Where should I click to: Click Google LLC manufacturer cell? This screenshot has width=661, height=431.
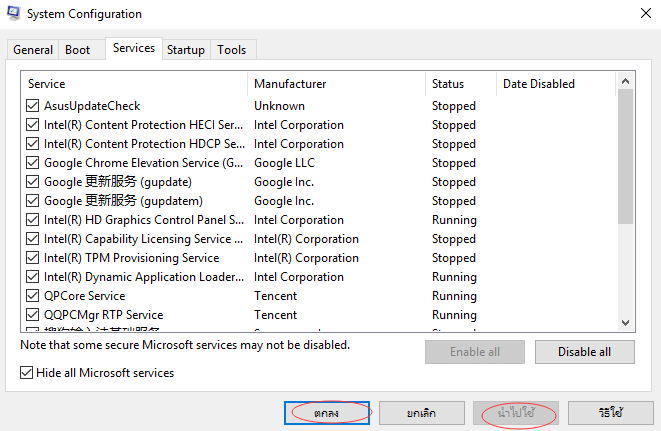tap(284, 163)
